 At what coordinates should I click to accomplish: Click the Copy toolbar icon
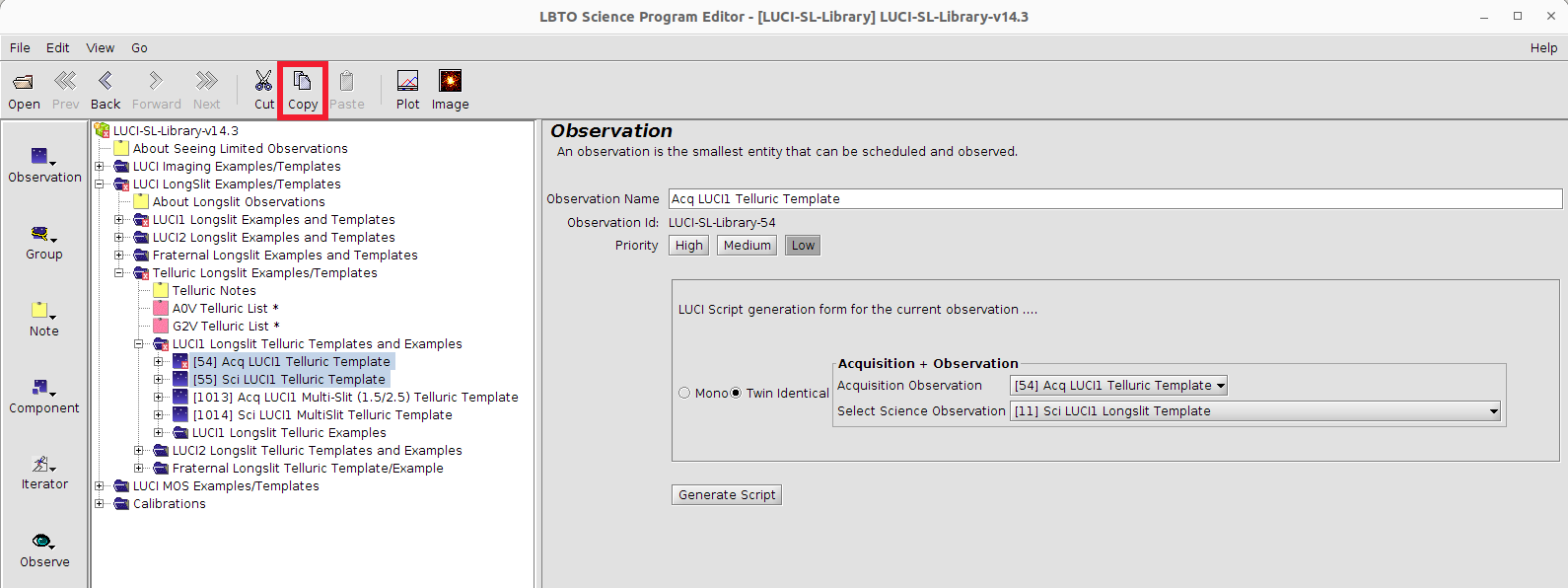coord(303,82)
